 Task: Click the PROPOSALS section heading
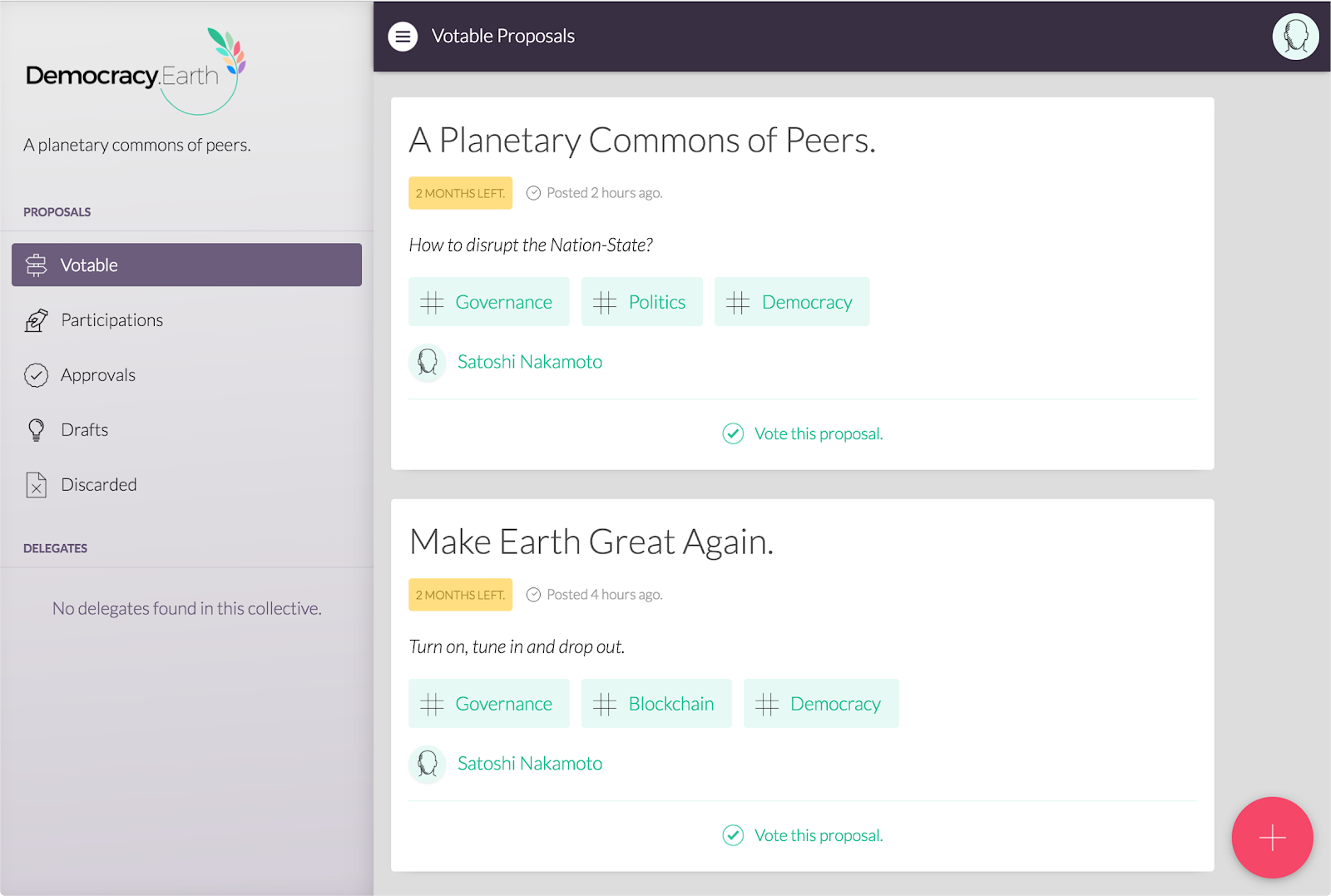(57, 212)
